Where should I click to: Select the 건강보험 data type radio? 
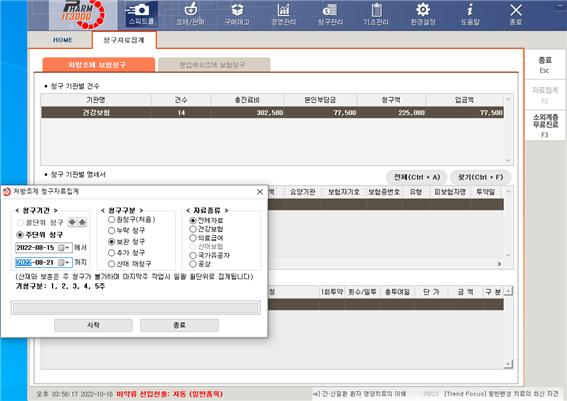[x=193, y=229]
